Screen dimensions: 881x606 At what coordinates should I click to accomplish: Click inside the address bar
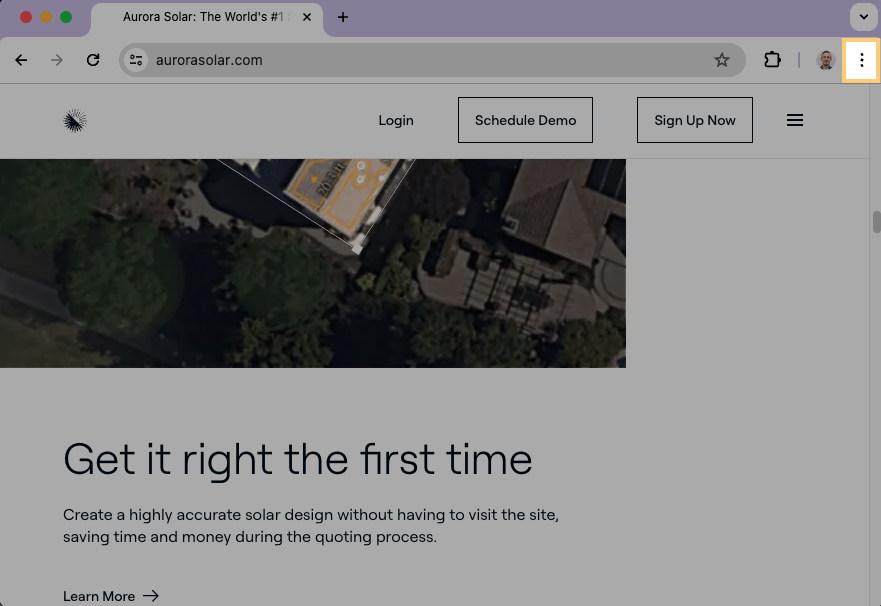tap(400, 60)
